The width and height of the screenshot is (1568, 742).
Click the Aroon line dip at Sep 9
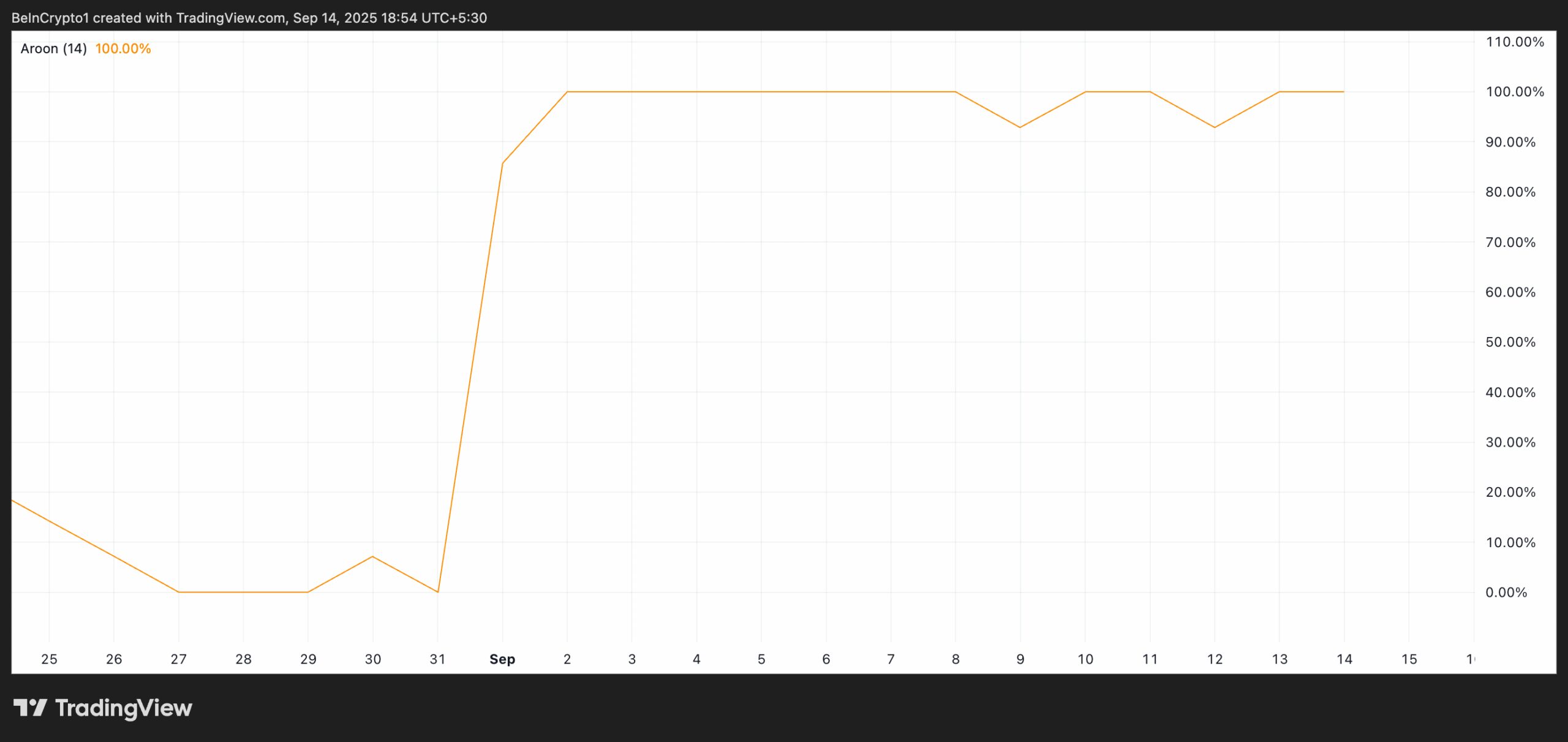pos(1020,127)
